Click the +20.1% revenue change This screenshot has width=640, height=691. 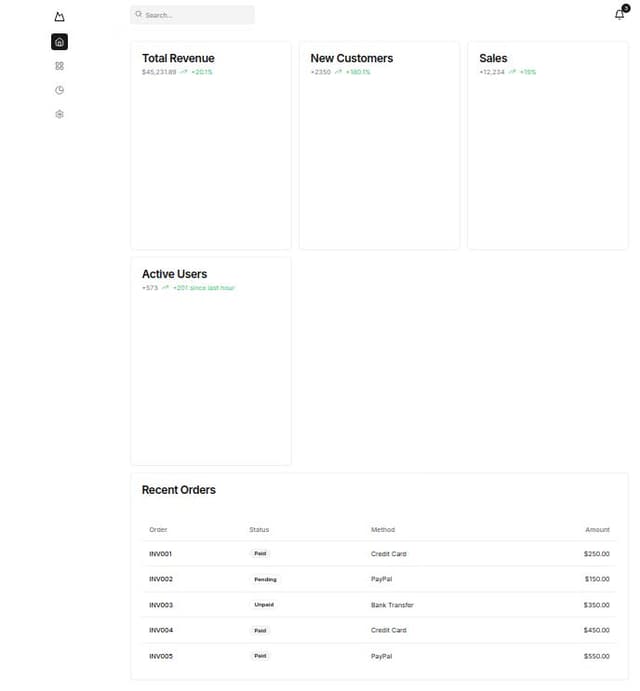202,72
